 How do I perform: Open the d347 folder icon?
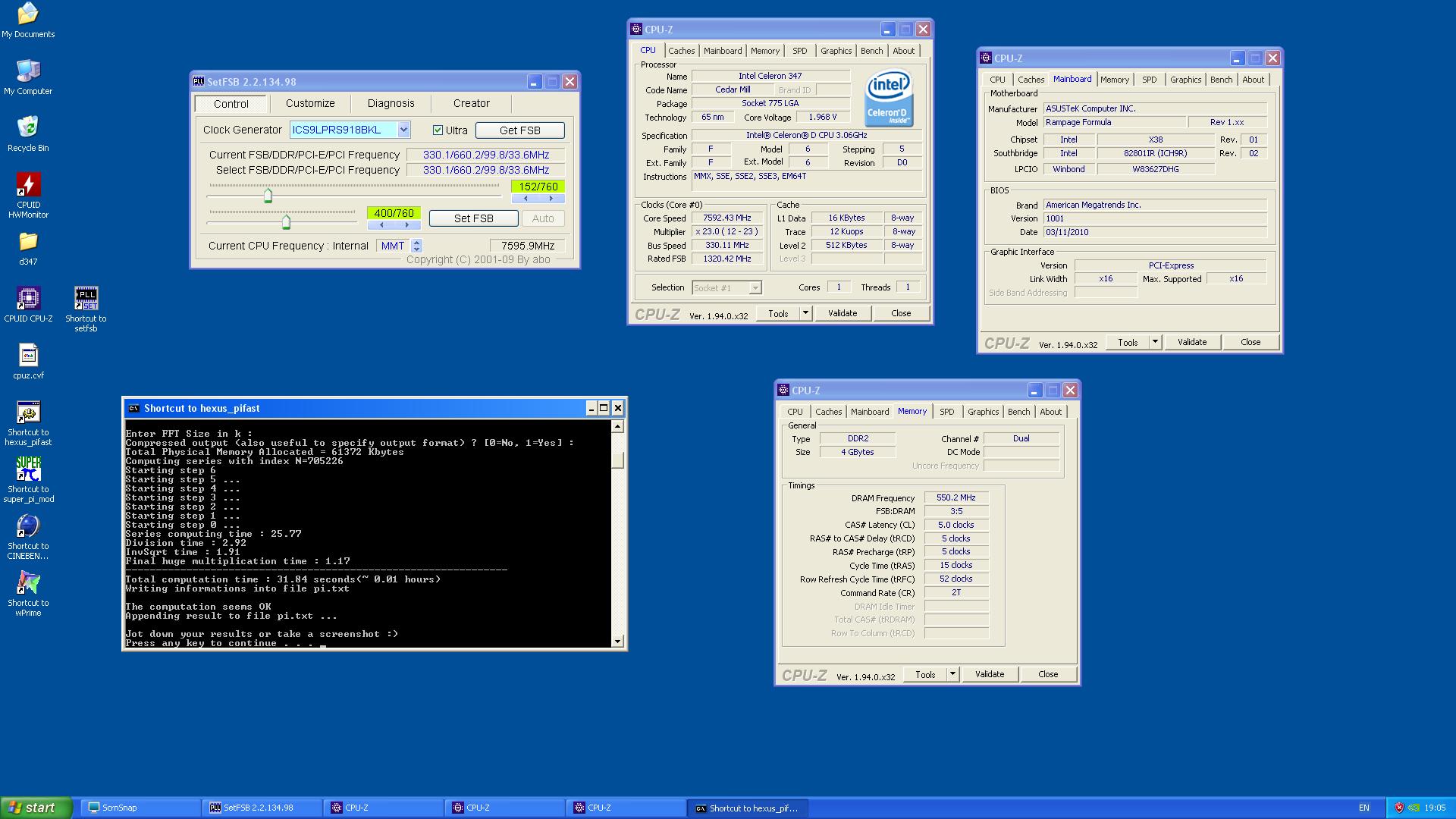(x=28, y=249)
